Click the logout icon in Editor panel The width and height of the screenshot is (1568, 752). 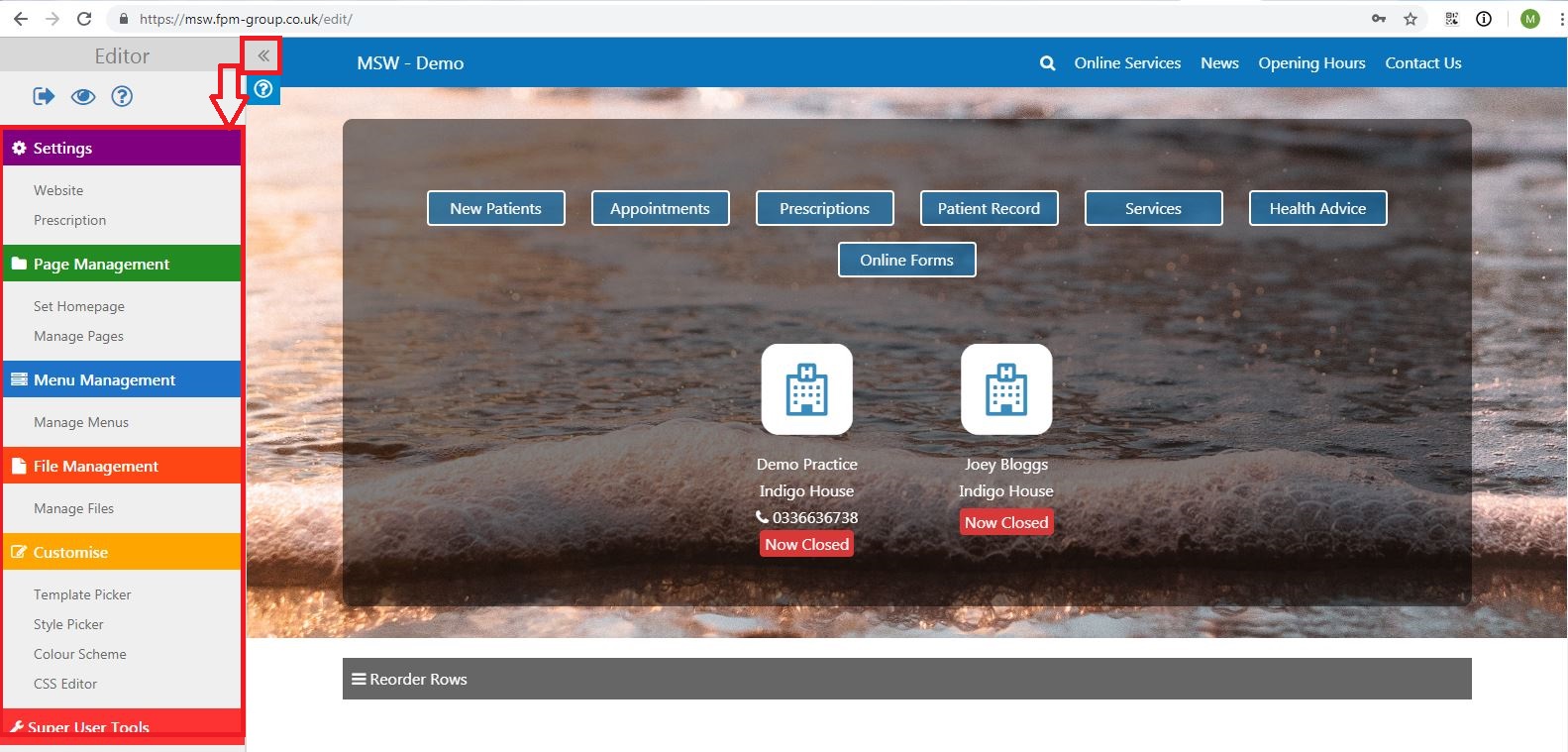coord(44,96)
